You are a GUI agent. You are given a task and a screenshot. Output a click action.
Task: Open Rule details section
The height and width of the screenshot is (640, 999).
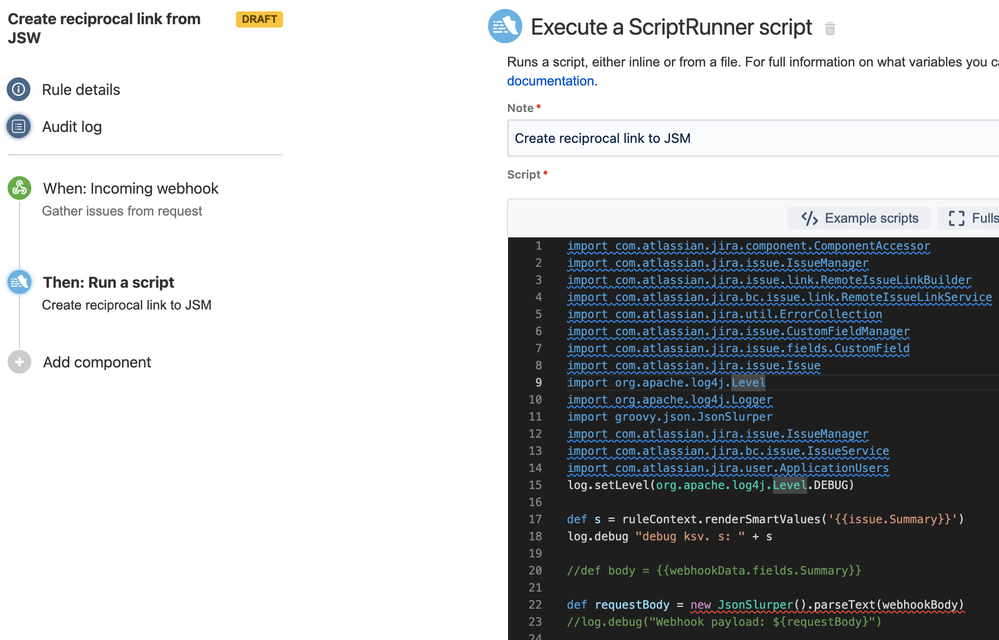pyautogui.click(x=81, y=90)
